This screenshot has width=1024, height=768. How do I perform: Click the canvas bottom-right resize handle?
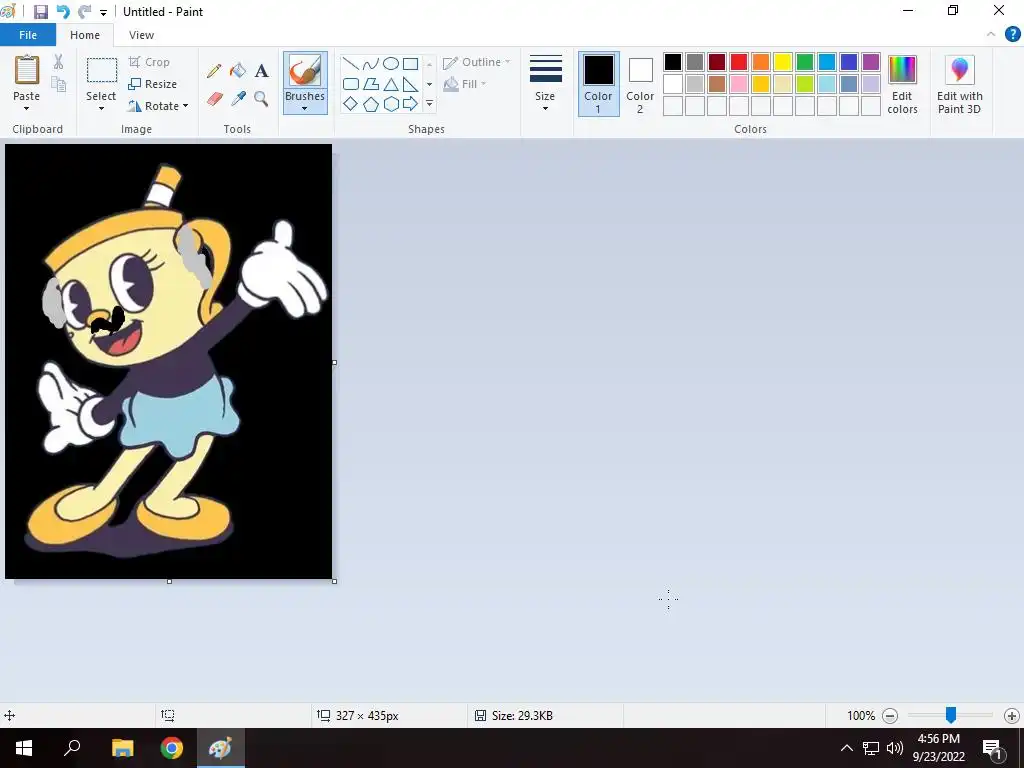pos(335,581)
